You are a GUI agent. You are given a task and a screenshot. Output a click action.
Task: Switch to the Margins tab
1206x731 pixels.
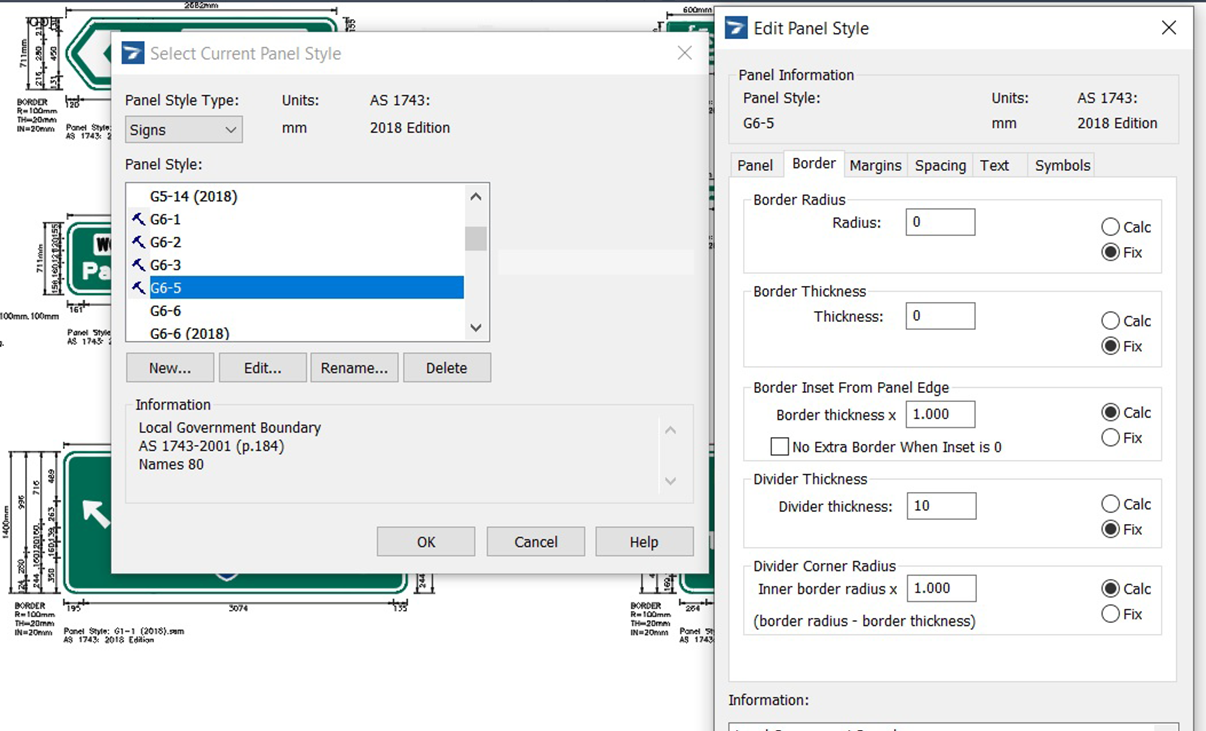pyautogui.click(x=875, y=165)
